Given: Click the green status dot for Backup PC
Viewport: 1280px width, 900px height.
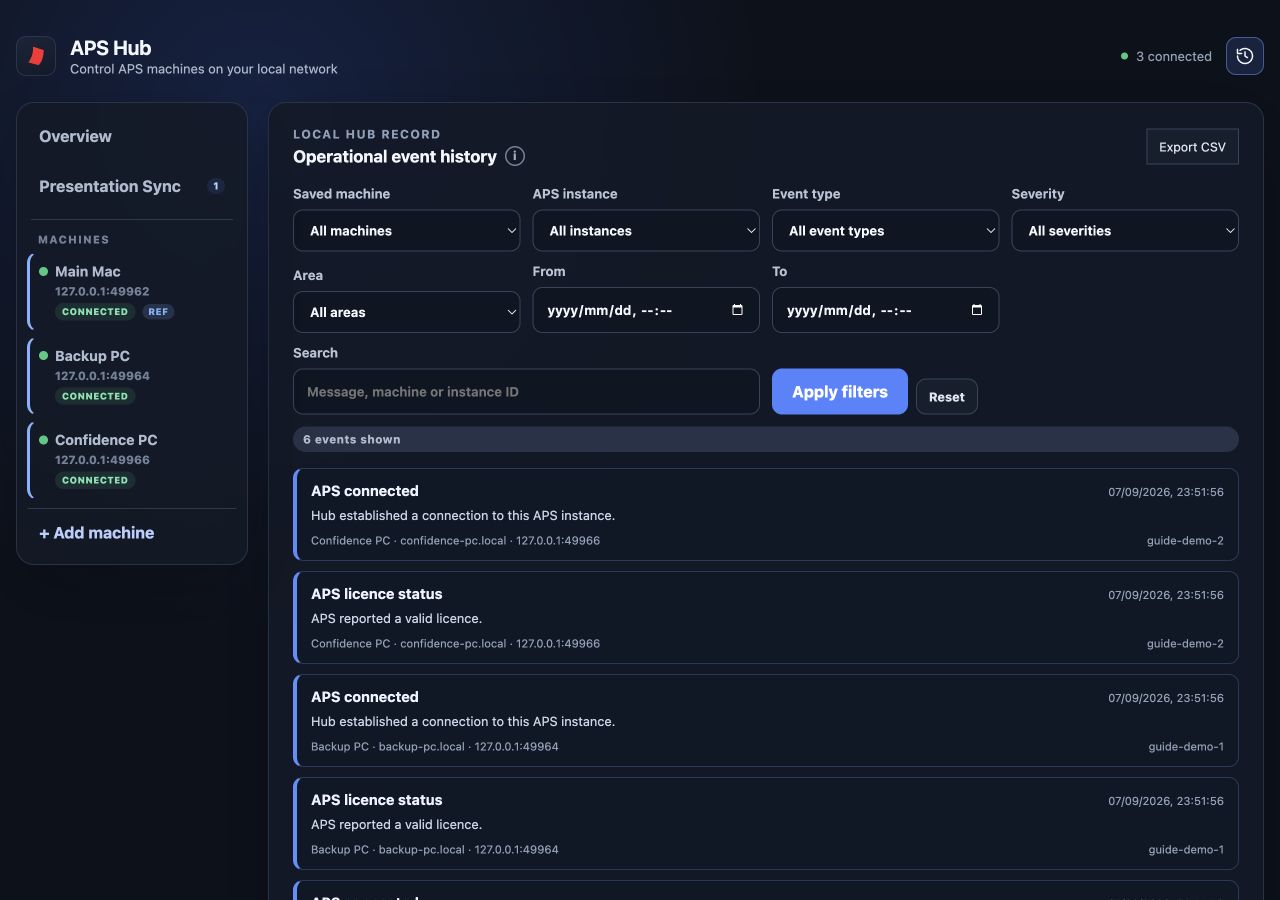Looking at the screenshot, I should (x=43, y=355).
